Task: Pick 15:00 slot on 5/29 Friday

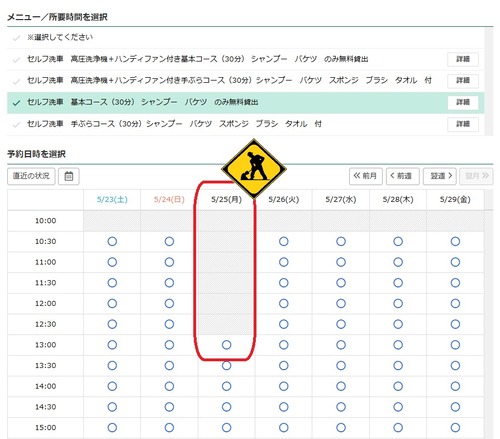Action: tap(455, 427)
